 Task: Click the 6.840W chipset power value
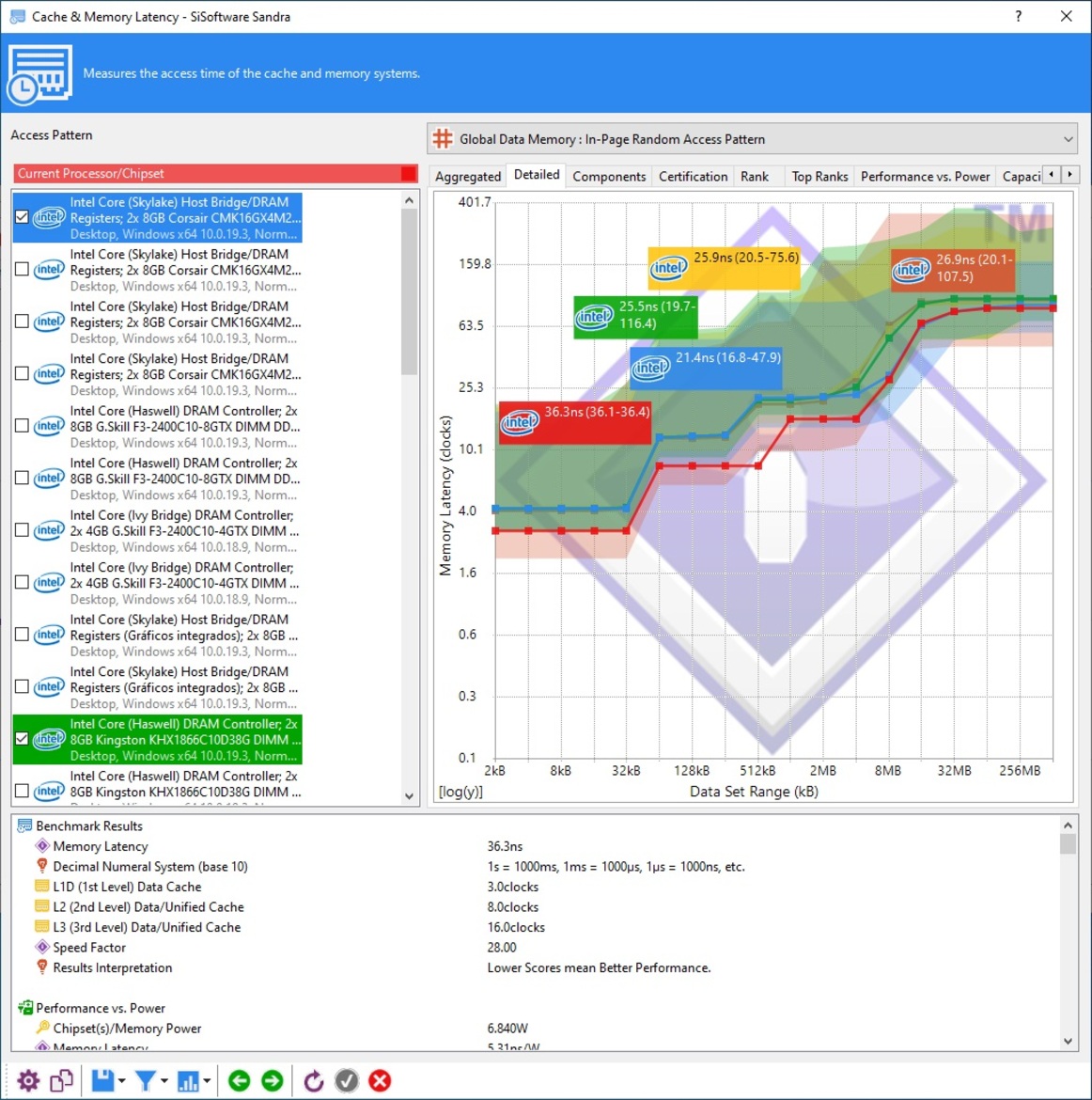507,1028
